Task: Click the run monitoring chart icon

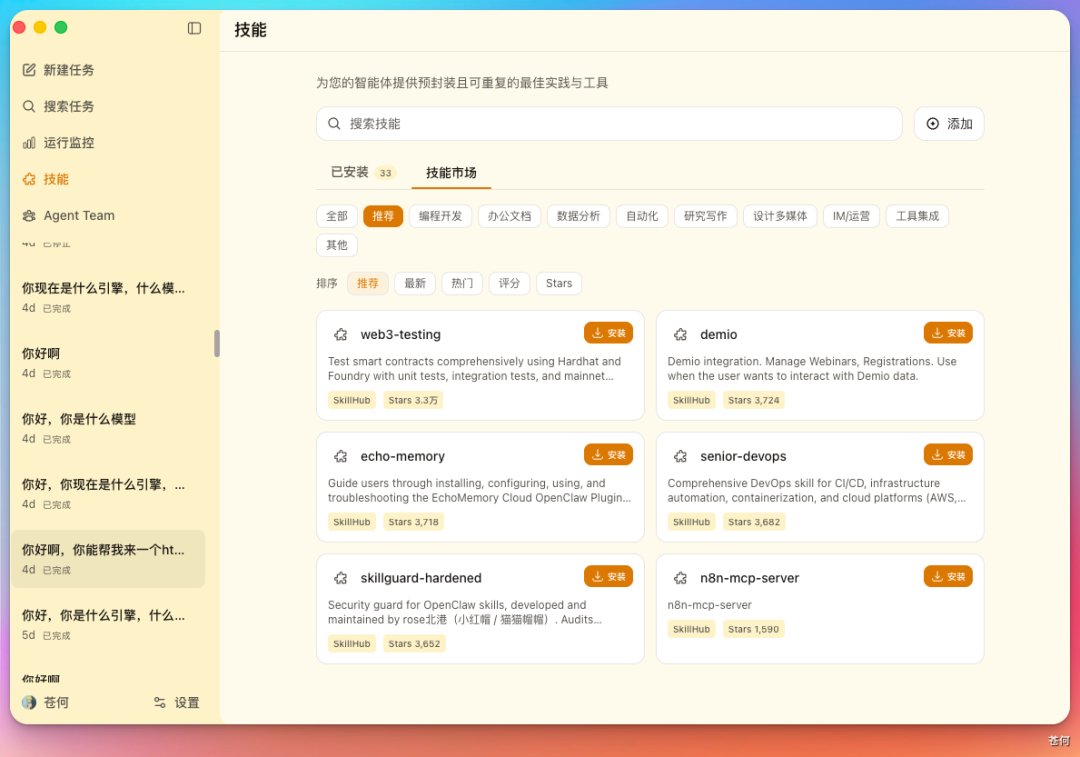Action: click(x=29, y=143)
